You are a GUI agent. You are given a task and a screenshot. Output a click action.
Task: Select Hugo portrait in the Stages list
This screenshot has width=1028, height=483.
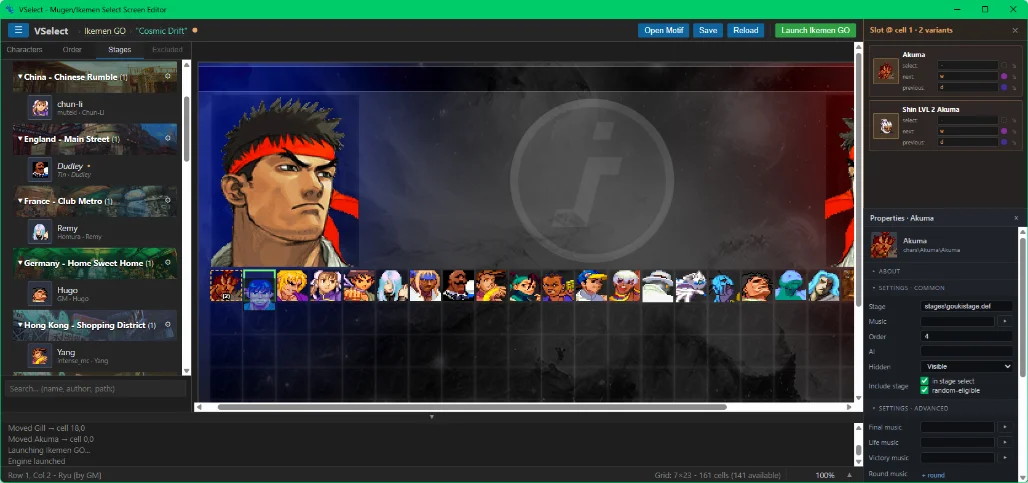40,294
